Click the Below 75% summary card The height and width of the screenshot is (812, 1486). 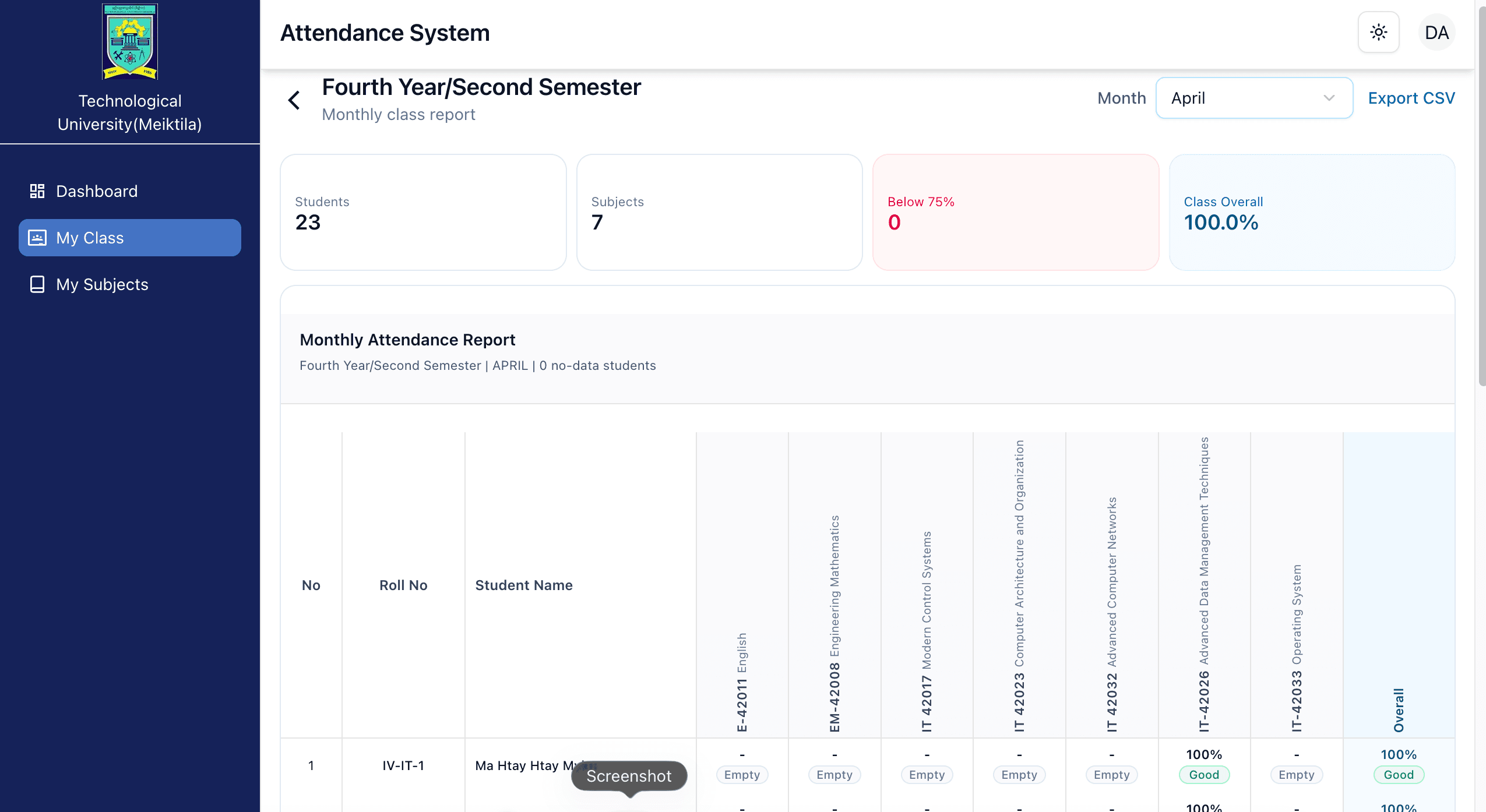click(1016, 212)
